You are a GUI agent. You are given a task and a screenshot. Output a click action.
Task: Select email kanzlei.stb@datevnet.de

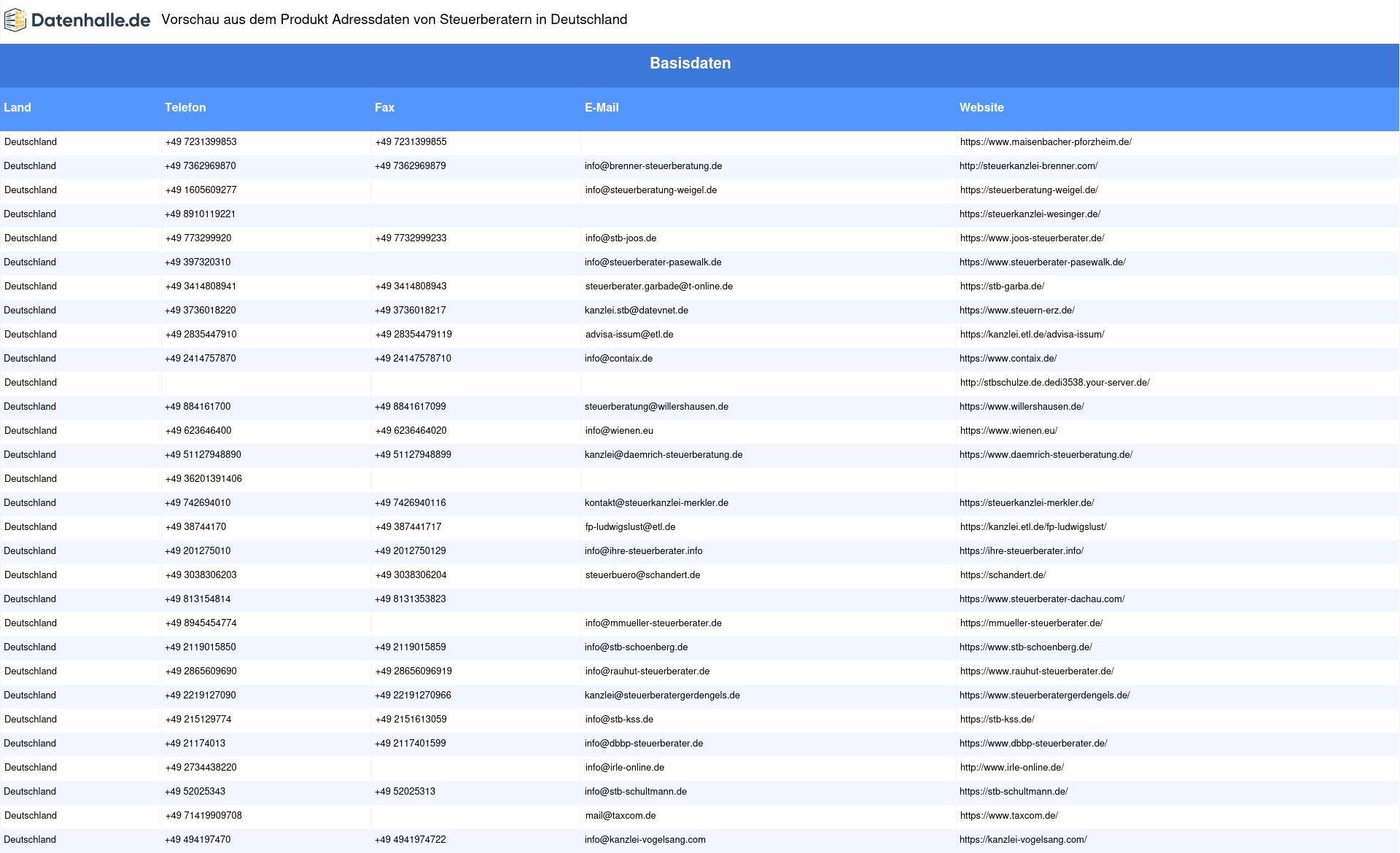[637, 311]
